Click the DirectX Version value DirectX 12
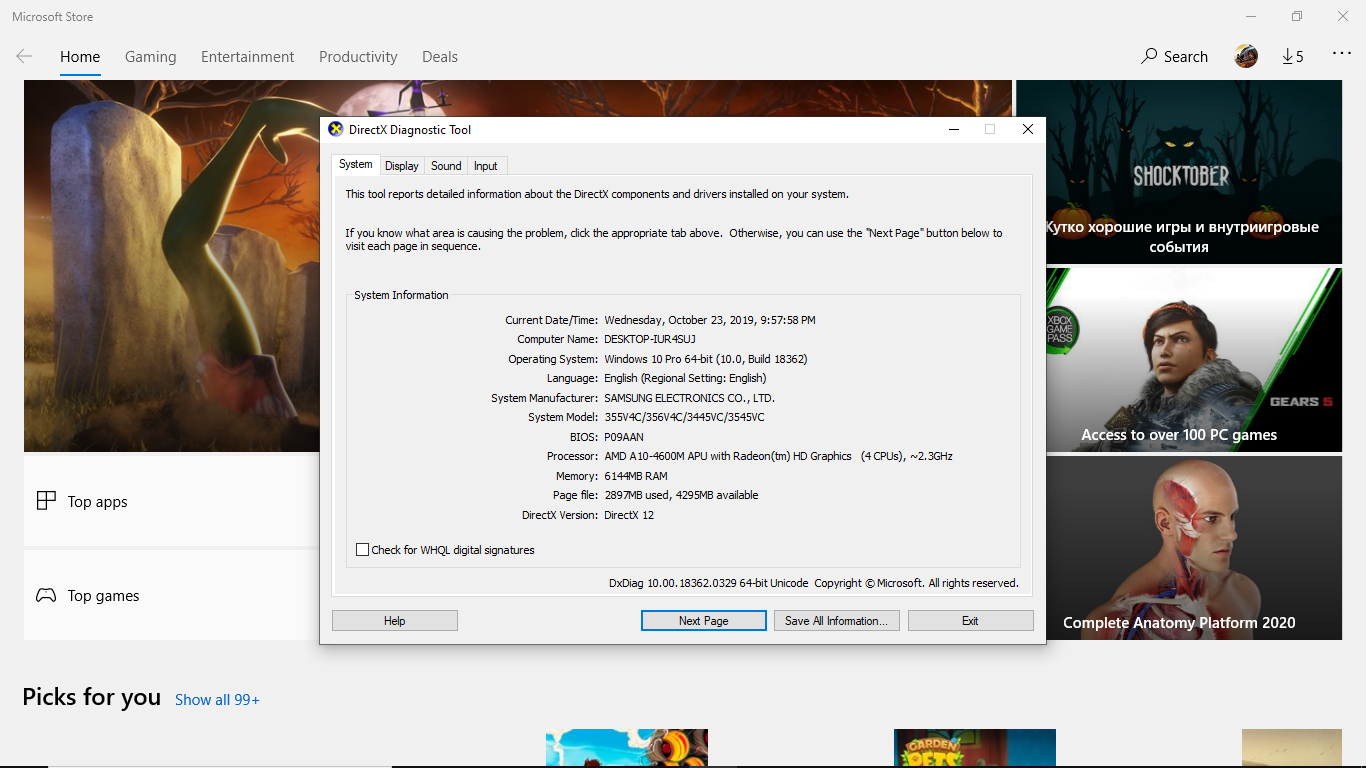 coord(629,515)
